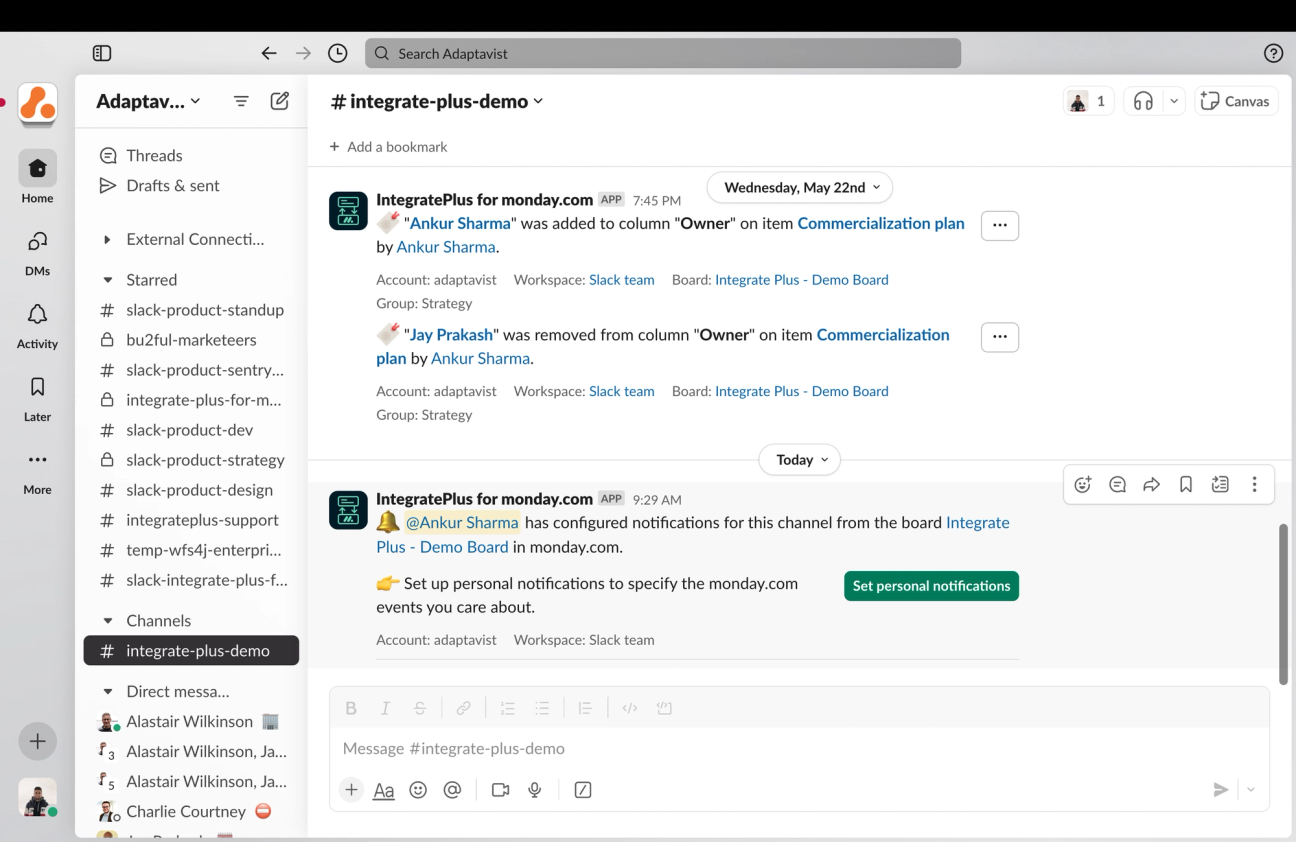This screenshot has width=1296, height=842.
Task: Click the mention @ icon in composer
Action: (452, 790)
